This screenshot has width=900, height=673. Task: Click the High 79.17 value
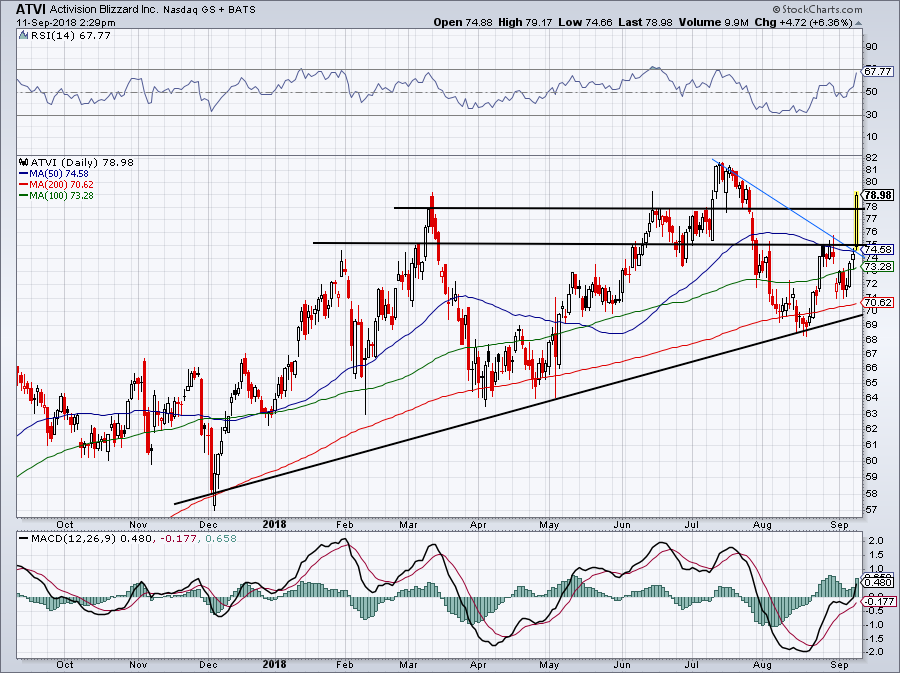click(x=525, y=22)
